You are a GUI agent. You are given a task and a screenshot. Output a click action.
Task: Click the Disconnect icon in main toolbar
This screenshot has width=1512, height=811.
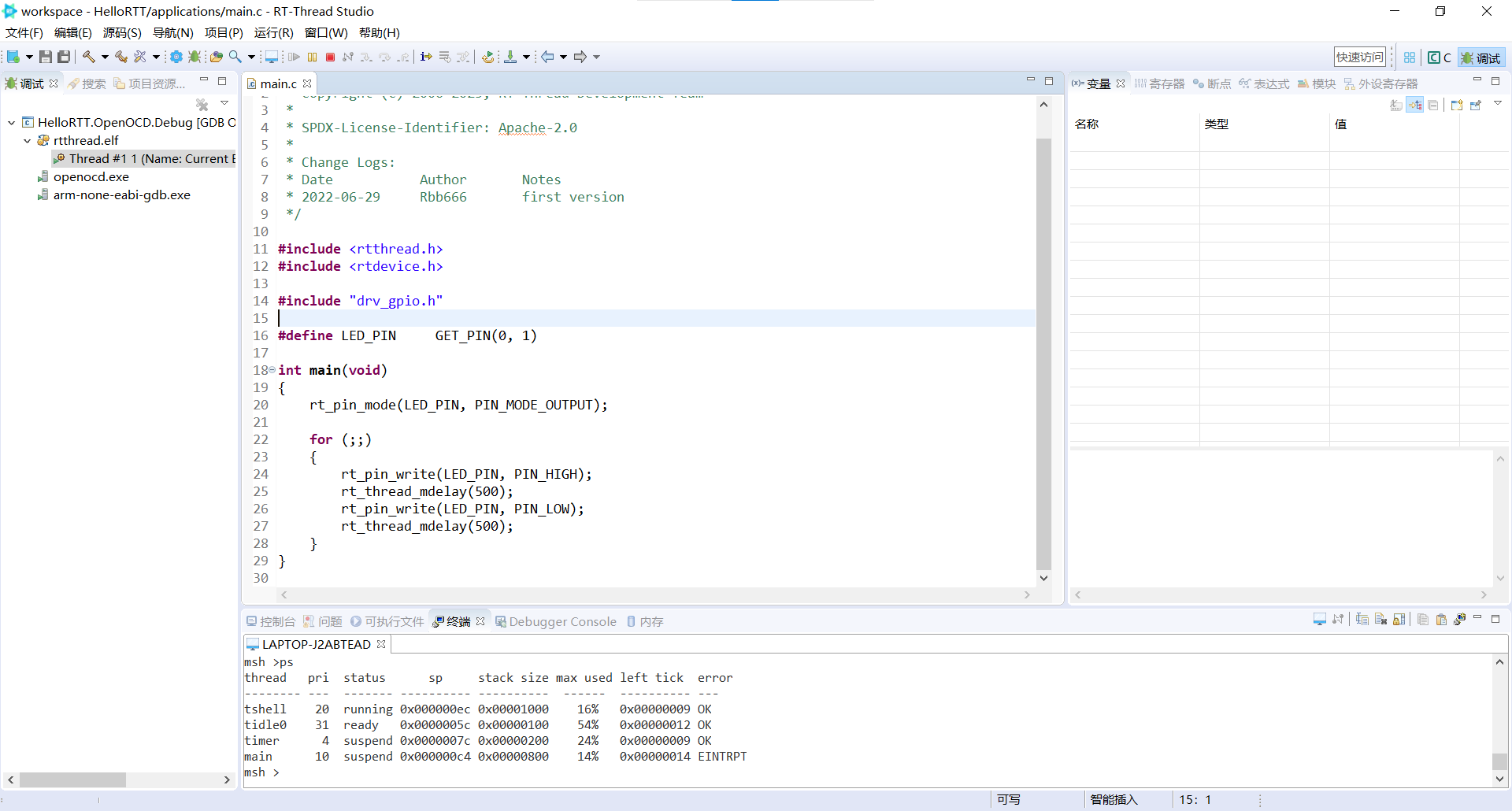[348, 57]
